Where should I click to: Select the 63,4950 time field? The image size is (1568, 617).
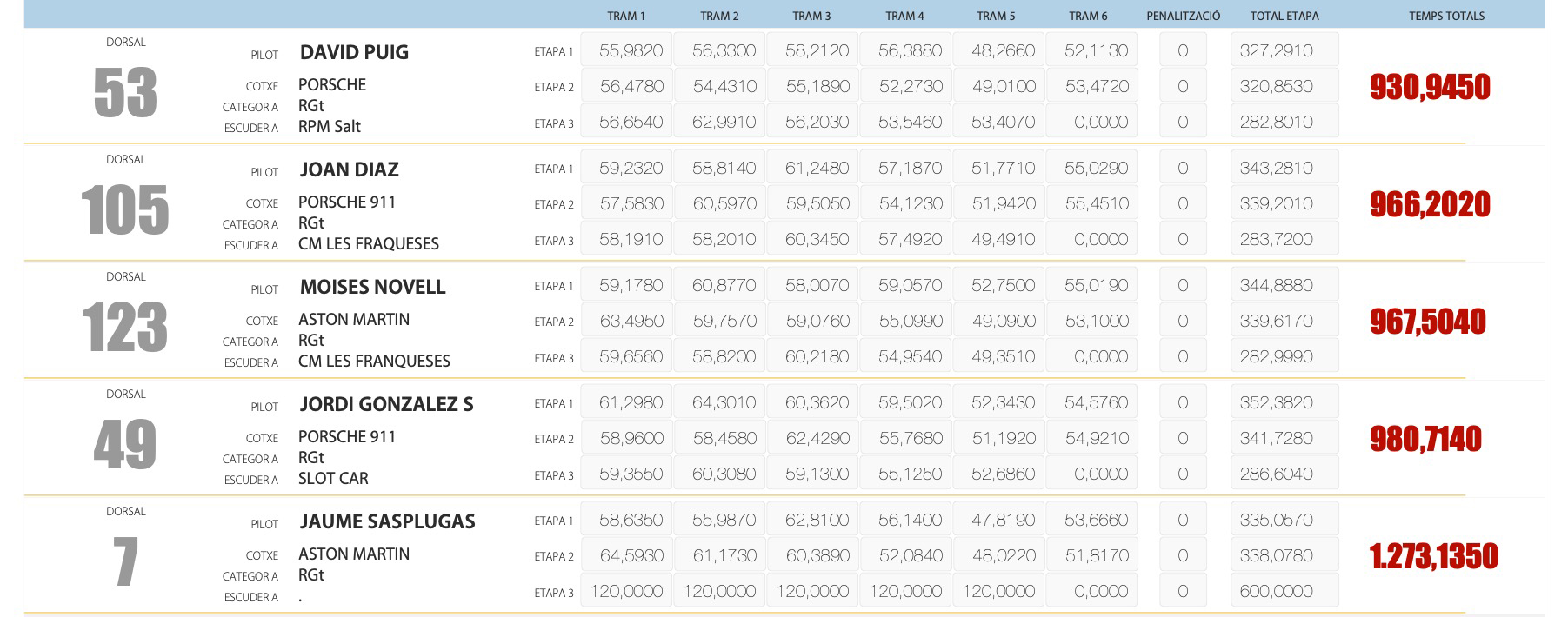tap(631, 322)
